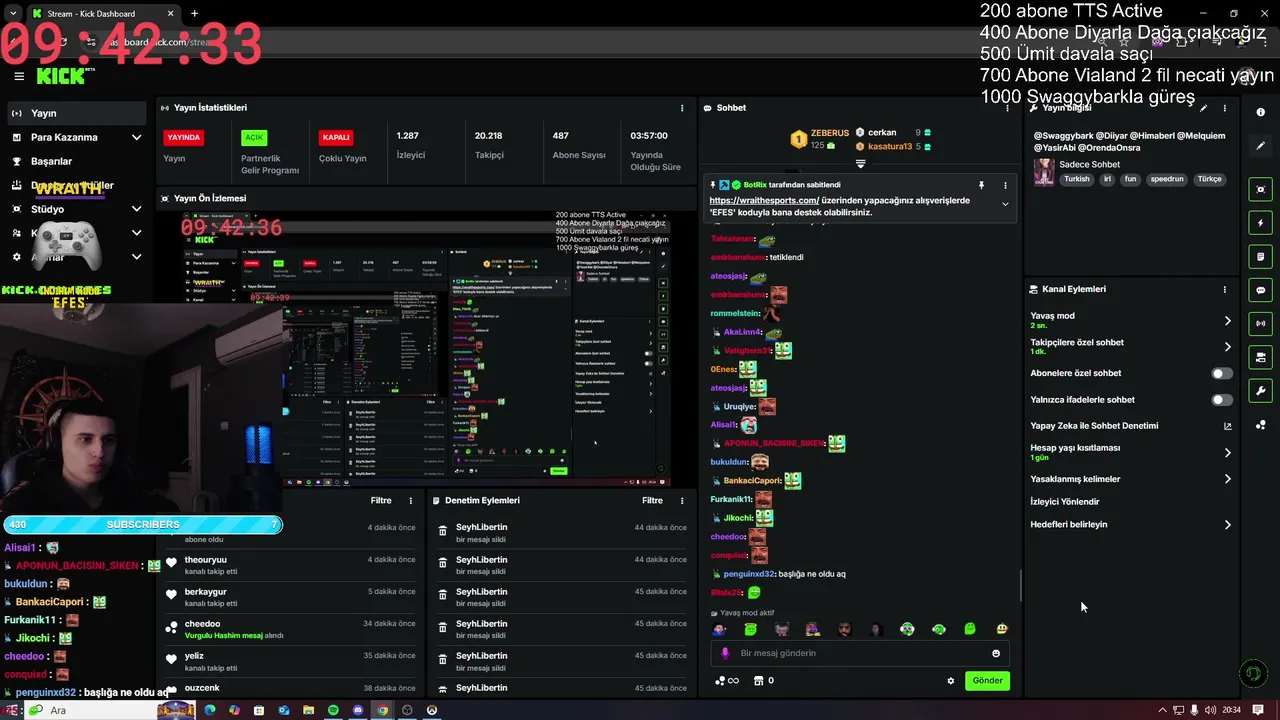Image resolution: width=1280 pixels, height=720 pixels.
Task: Select the pencil edit icon in the right sidebar
Action: click(1261, 146)
